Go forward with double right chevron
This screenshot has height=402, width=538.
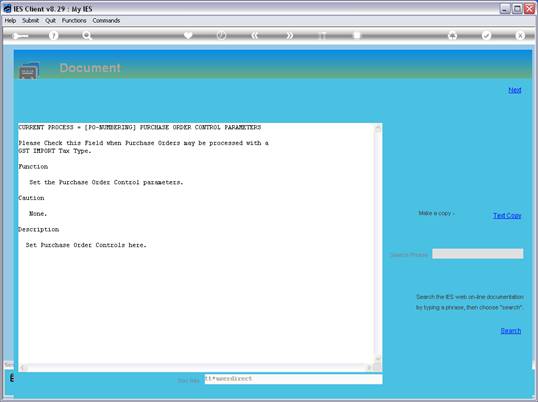[290, 35]
